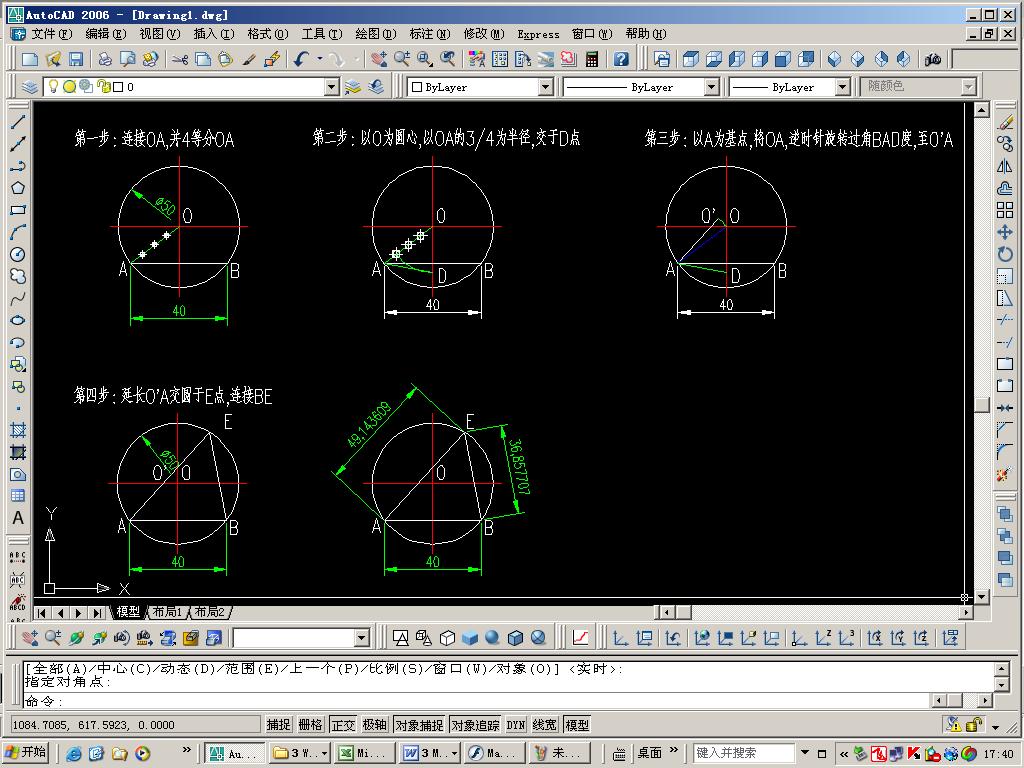Open the Express menu

click(538, 34)
